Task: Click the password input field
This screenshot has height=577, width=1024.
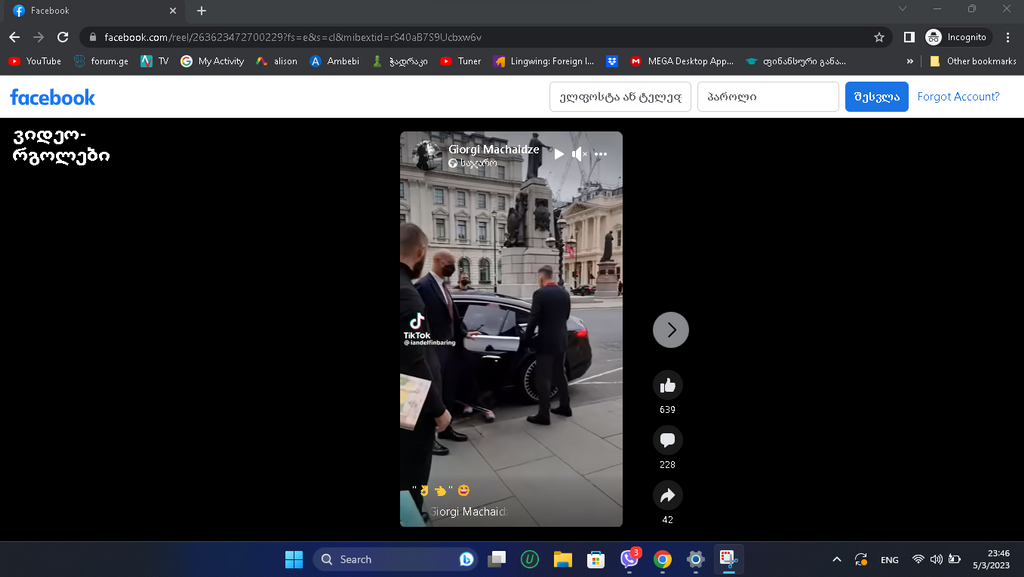Action: click(768, 97)
